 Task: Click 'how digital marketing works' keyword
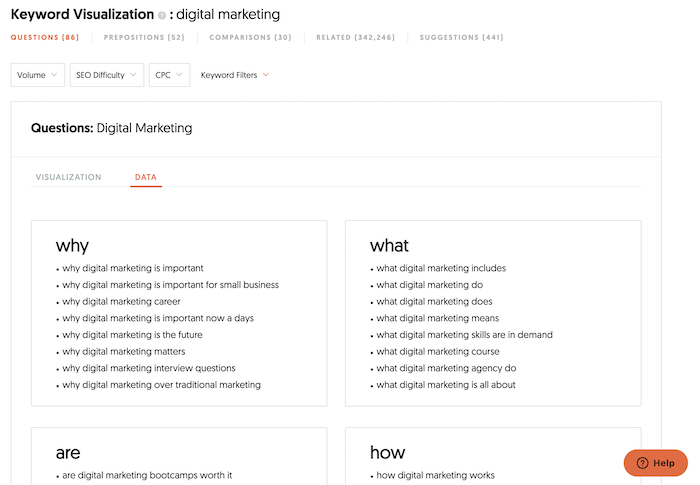click(x=435, y=475)
